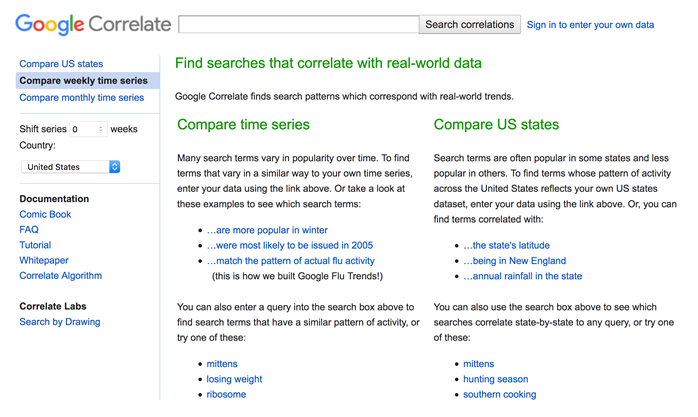Open the 'more popular in winter' example
This screenshot has height=417, width=698.
coord(267,230)
